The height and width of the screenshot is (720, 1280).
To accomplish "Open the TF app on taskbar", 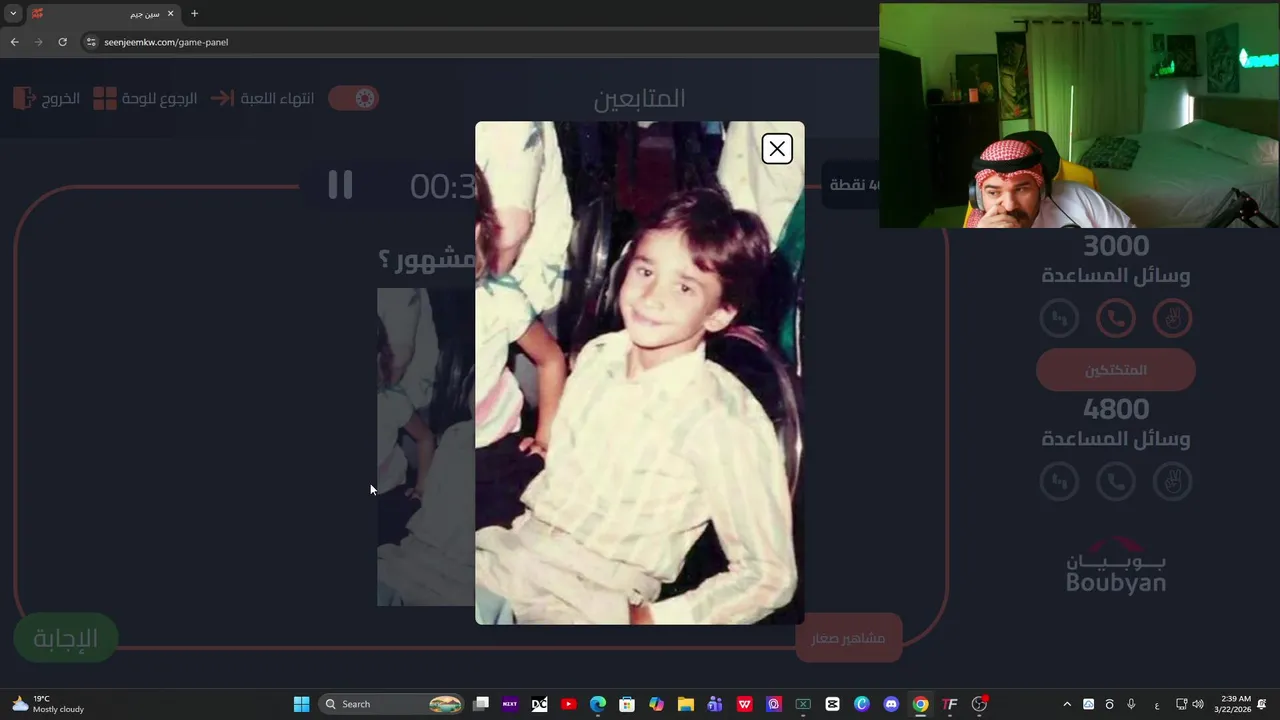I will (950, 704).
